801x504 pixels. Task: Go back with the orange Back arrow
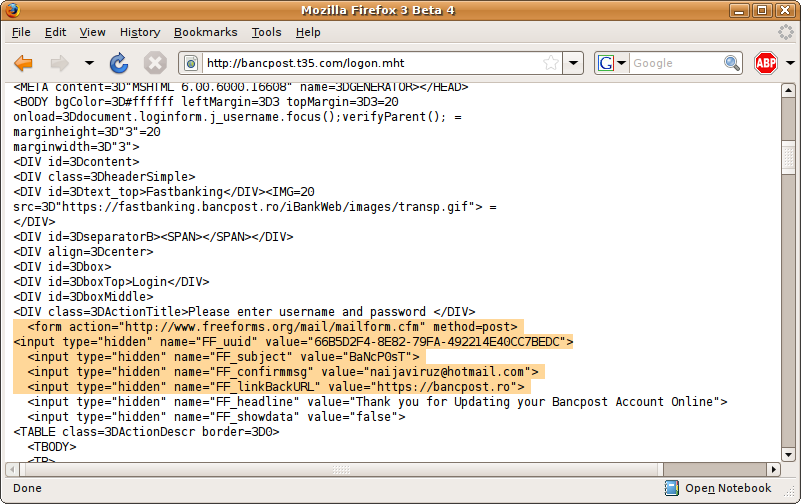tap(23, 63)
